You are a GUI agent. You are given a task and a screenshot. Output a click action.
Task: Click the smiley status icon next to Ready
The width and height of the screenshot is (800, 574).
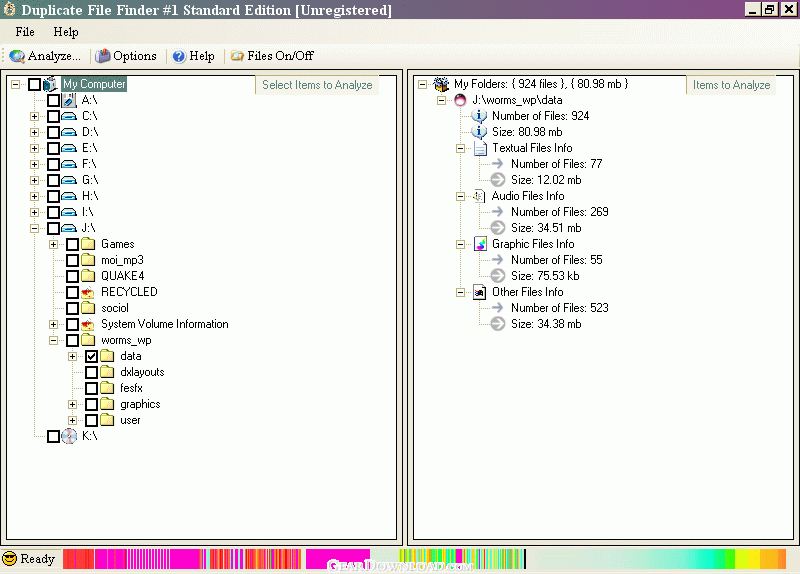[x=9, y=559]
